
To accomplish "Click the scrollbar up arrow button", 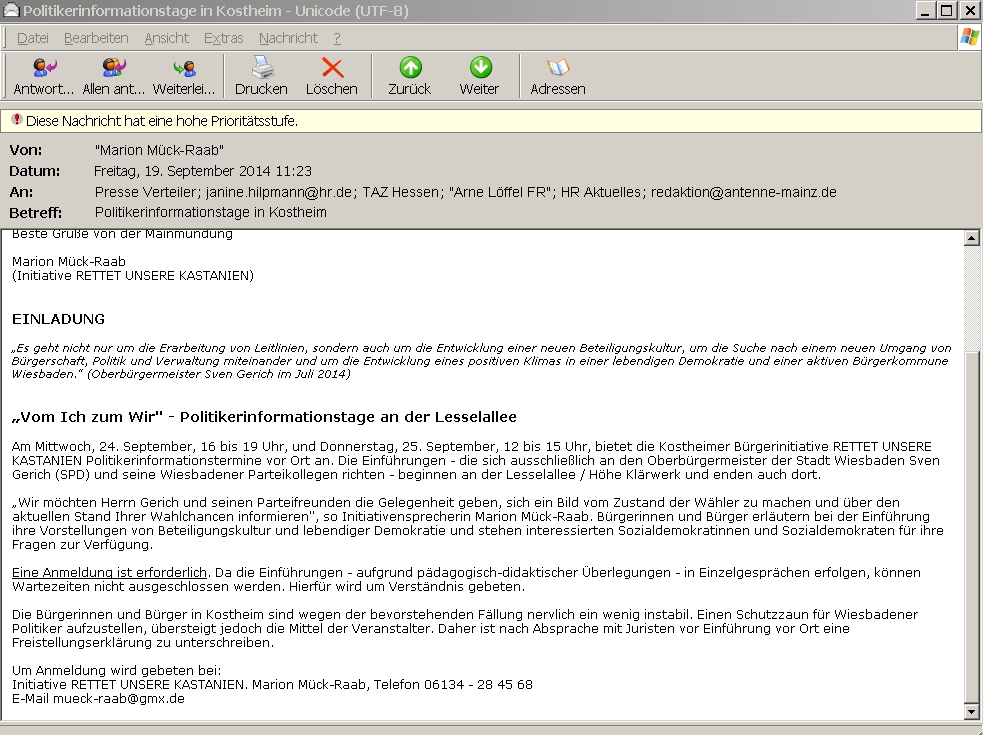I will tap(972, 238).
